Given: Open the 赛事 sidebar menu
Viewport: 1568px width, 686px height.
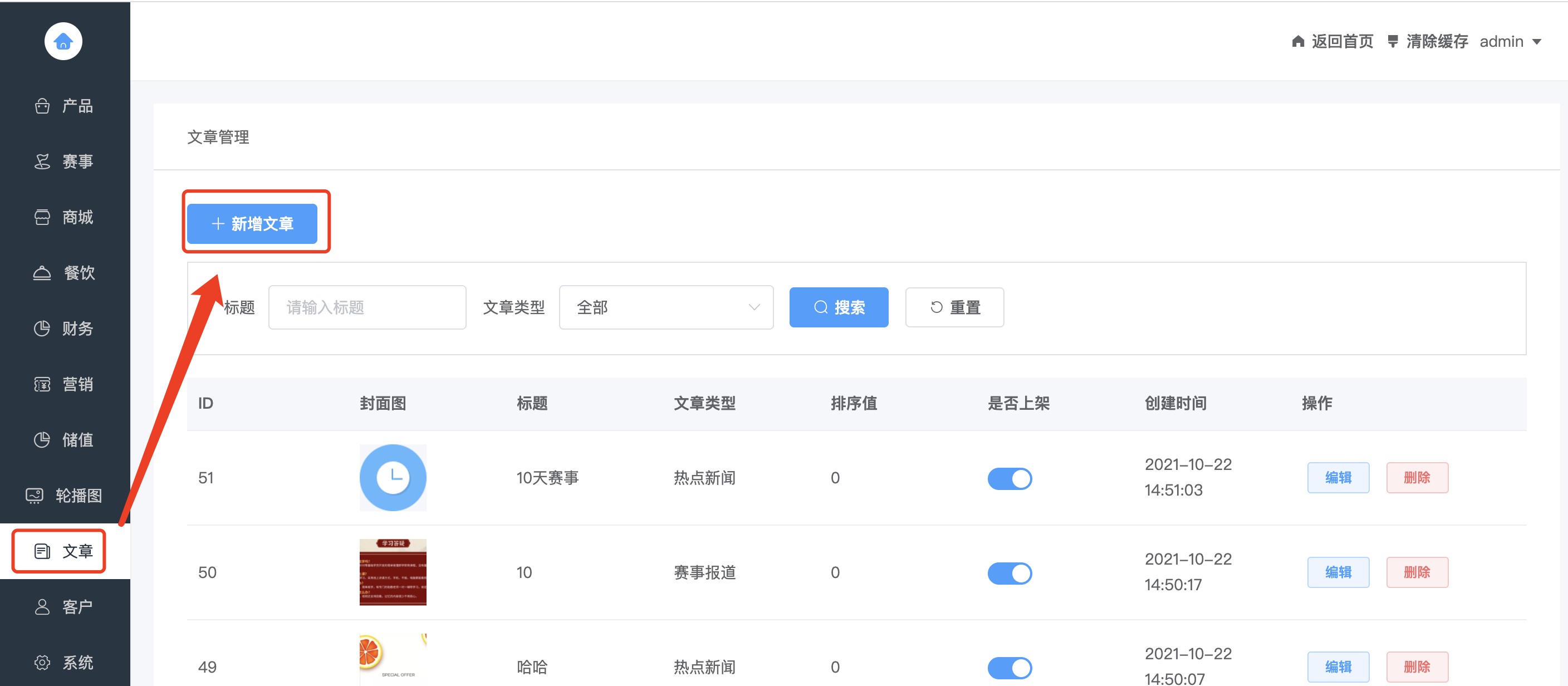Looking at the screenshot, I should pos(65,161).
